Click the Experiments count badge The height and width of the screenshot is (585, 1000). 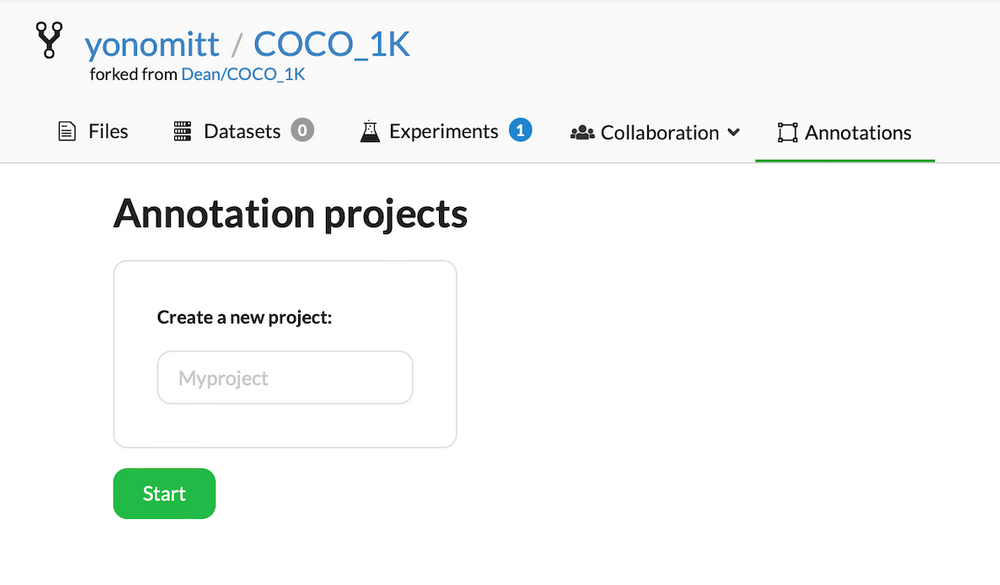coord(521,129)
